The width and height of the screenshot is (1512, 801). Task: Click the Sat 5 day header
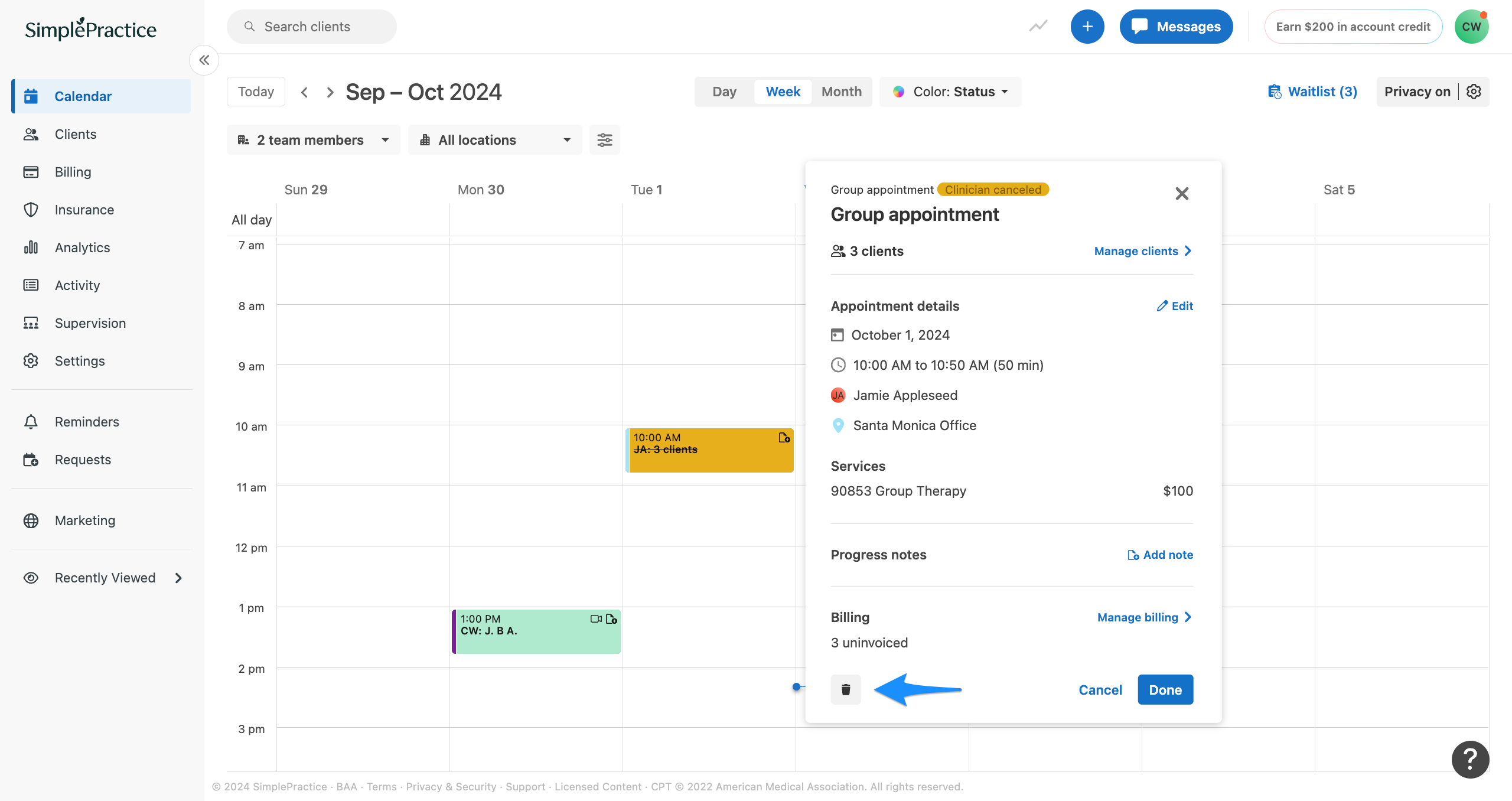pyautogui.click(x=1339, y=190)
